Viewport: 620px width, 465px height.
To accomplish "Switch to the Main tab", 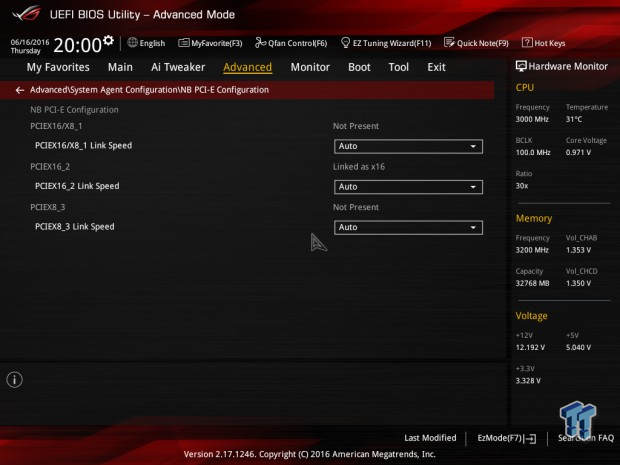I will click(x=120, y=67).
